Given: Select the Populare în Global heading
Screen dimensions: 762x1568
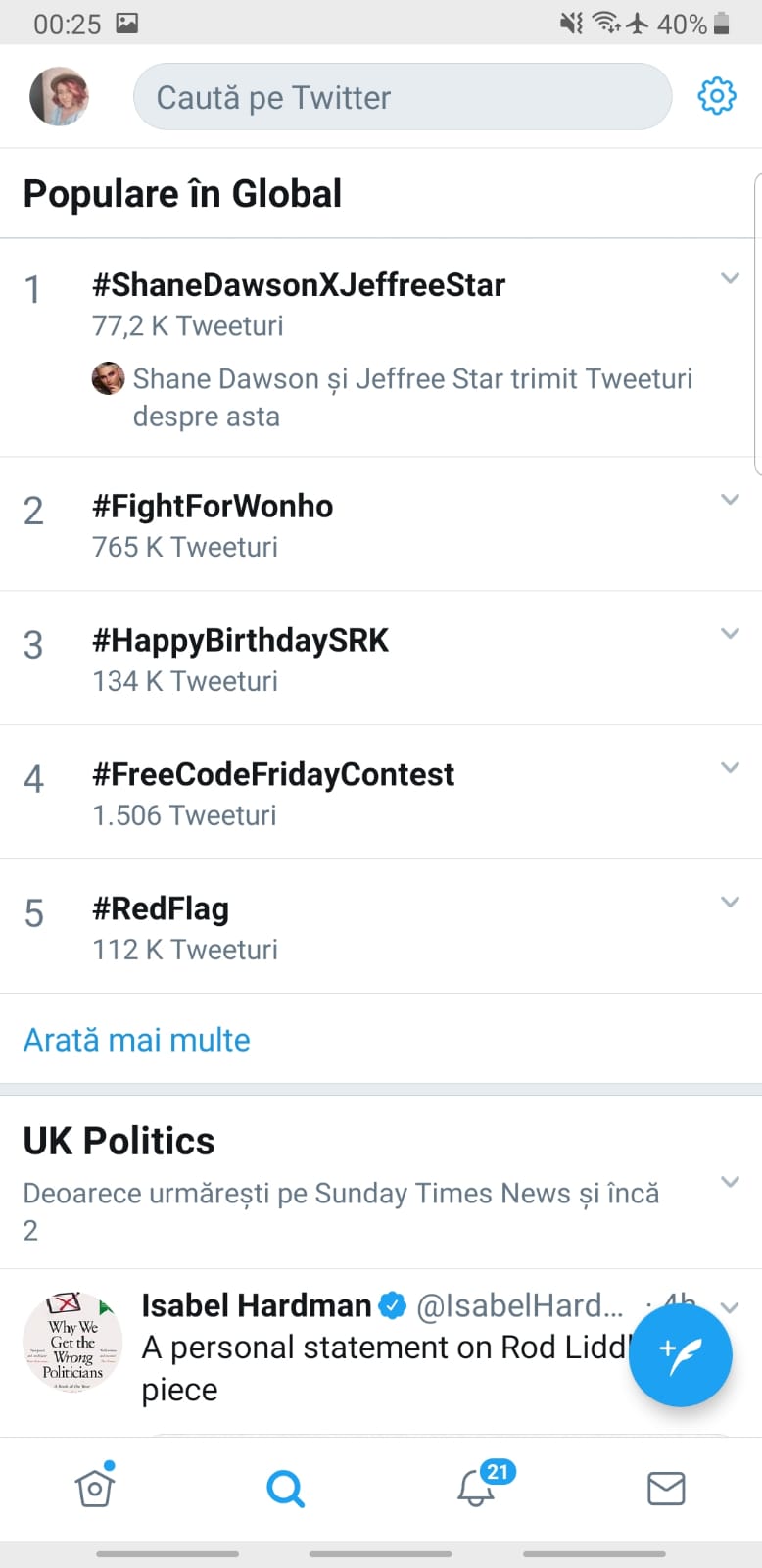Looking at the screenshot, I should point(183,193).
